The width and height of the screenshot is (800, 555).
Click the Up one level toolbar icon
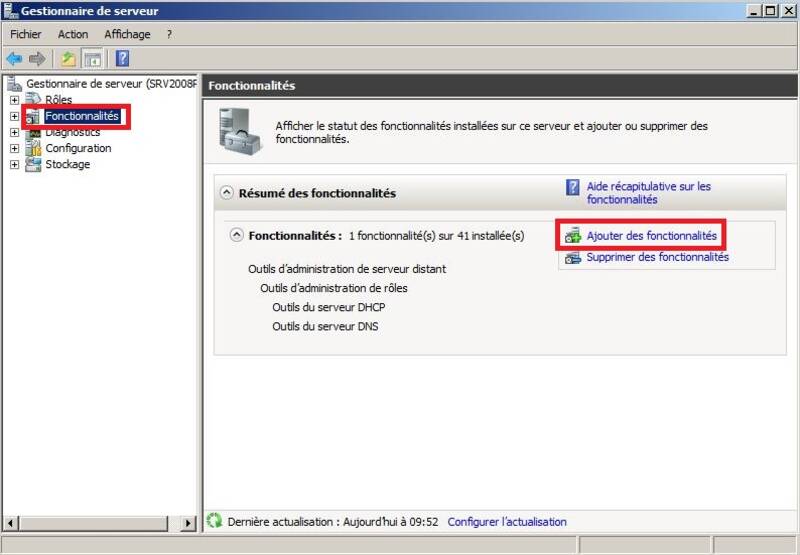[x=68, y=59]
